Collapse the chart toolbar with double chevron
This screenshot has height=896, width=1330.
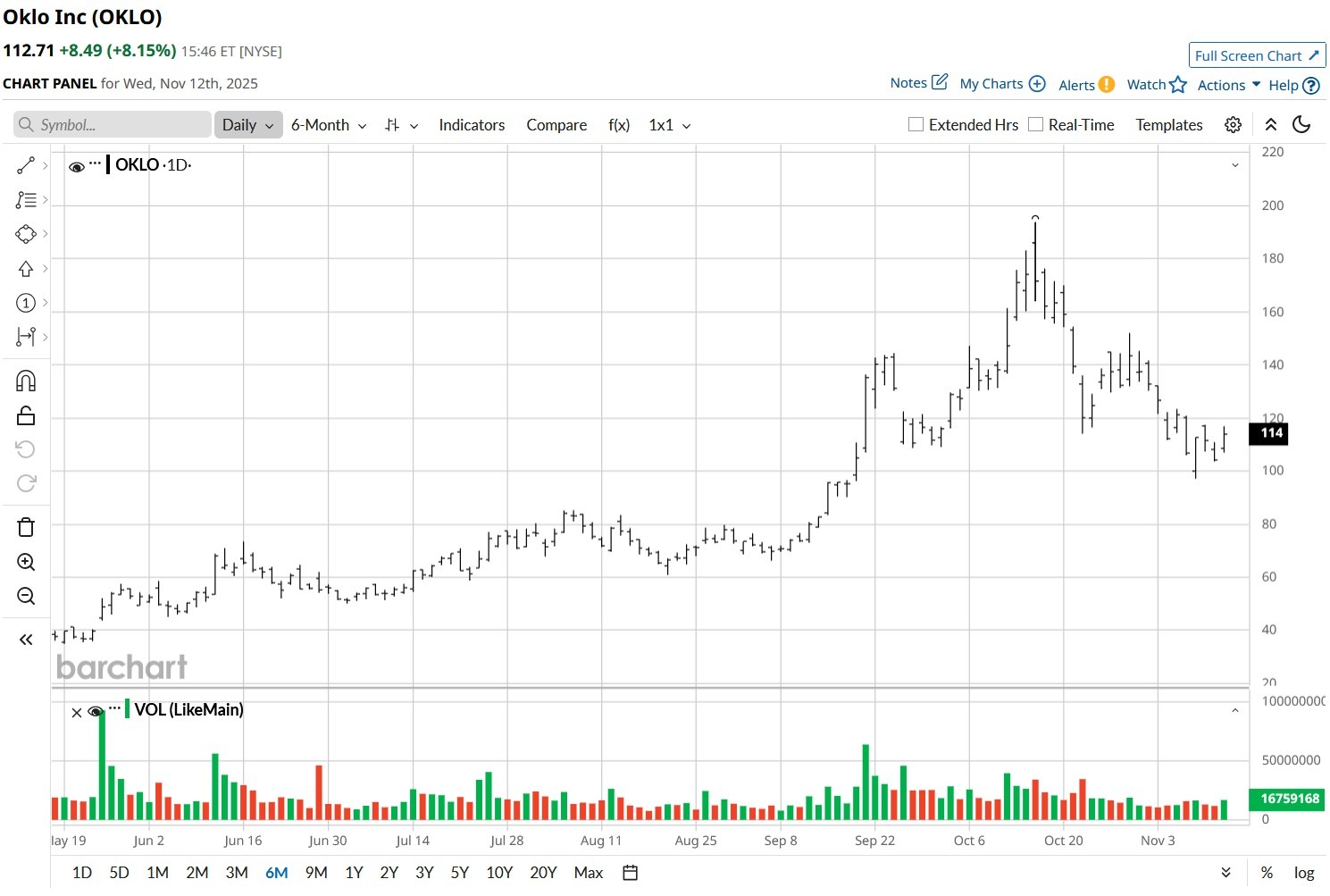[1271, 125]
